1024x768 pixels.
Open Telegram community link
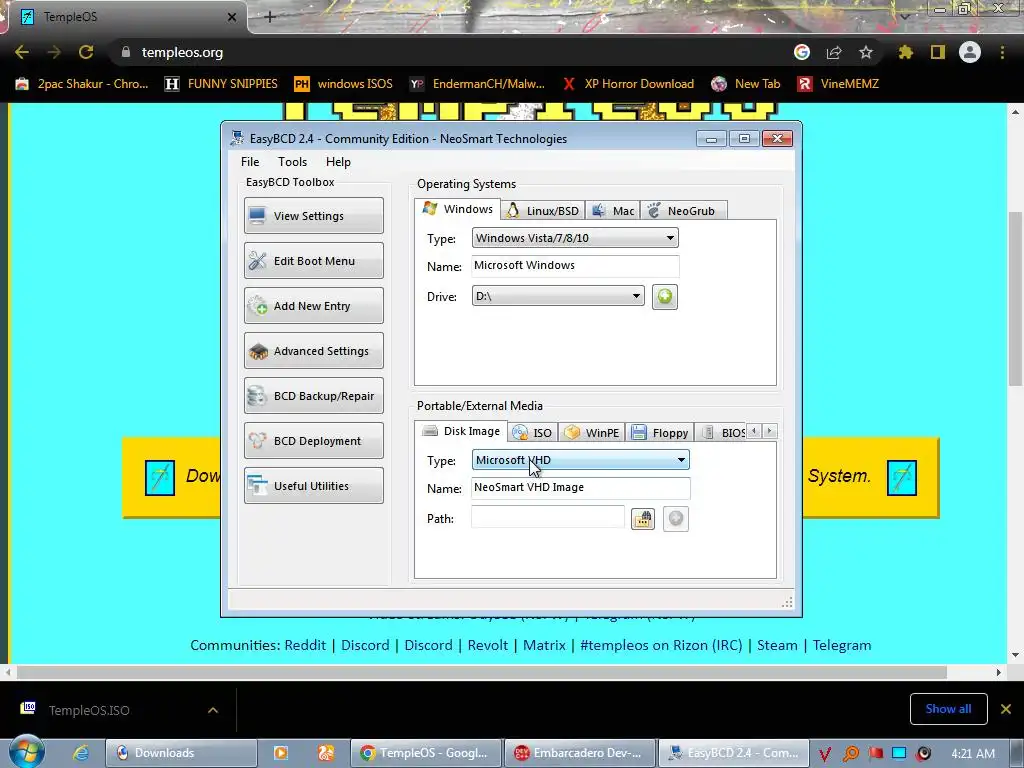(x=842, y=645)
